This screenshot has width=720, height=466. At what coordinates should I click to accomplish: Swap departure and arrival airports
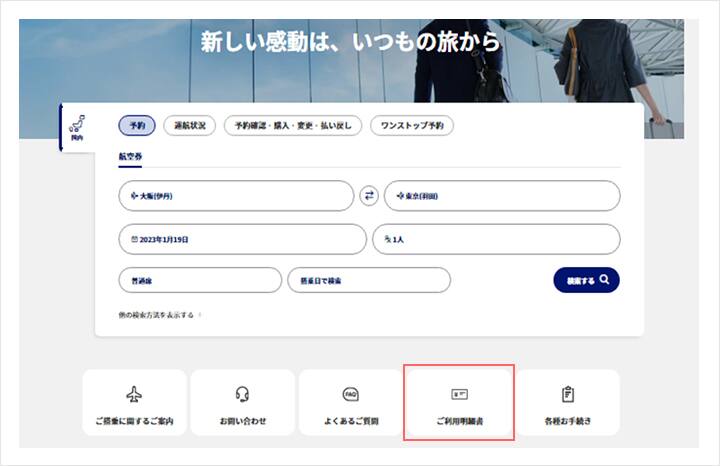pyautogui.click(x=369, y=196)
